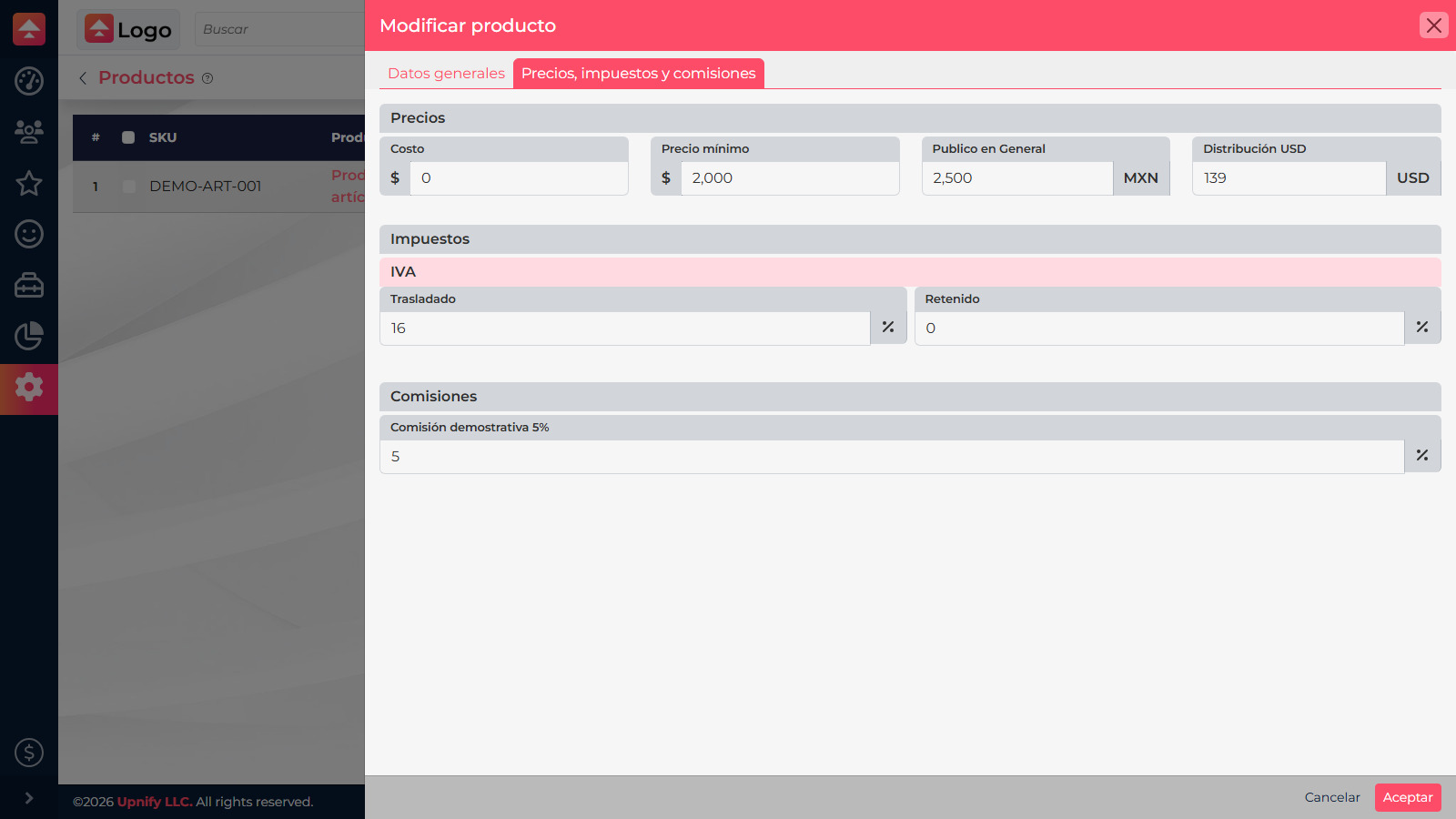Open the contacts people icon in sidebar
Screen dimensions: 1456x819
pos(29,132)
